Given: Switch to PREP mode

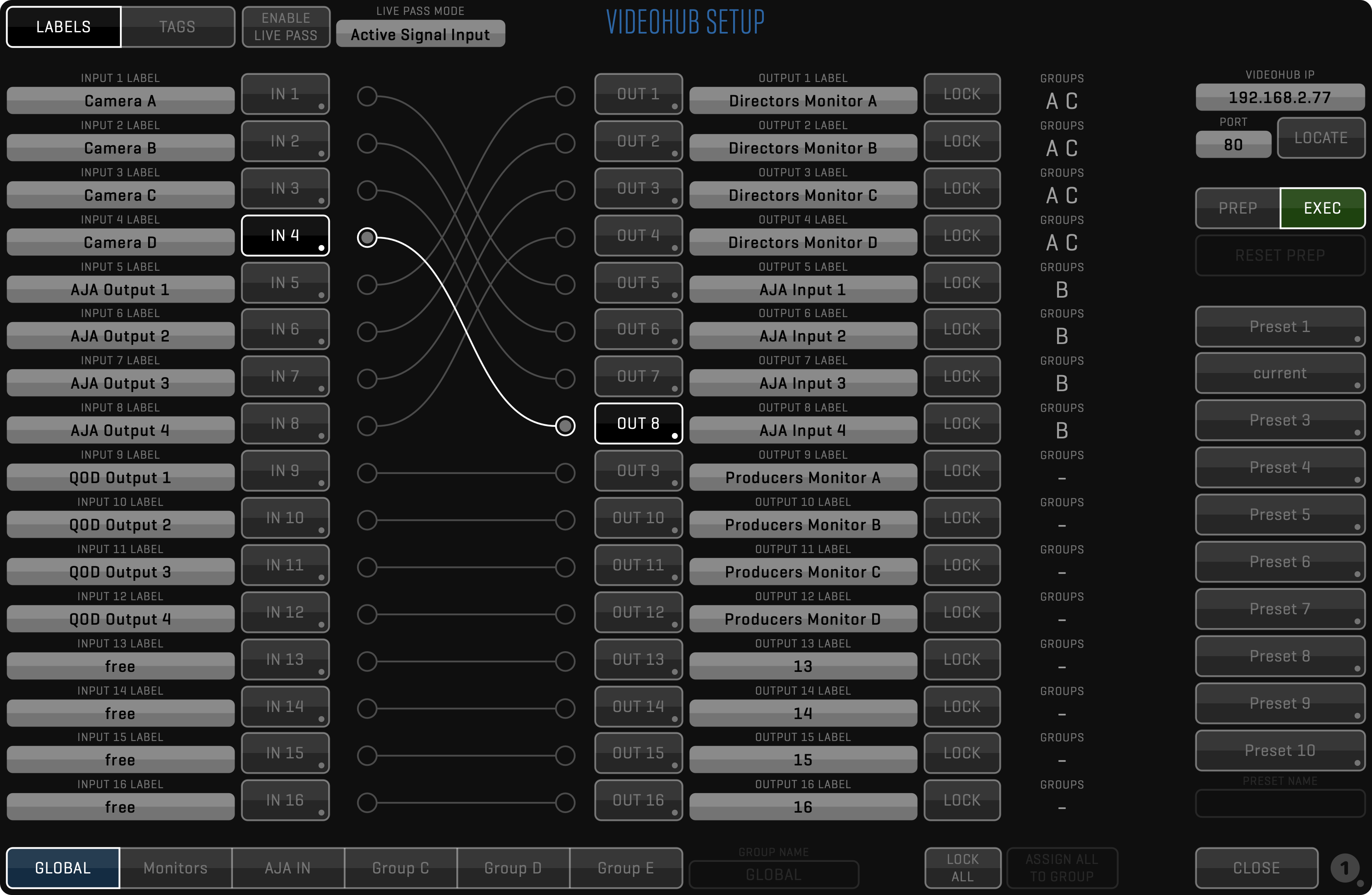Looking at the screenshot, I should tap(1237, 208).
